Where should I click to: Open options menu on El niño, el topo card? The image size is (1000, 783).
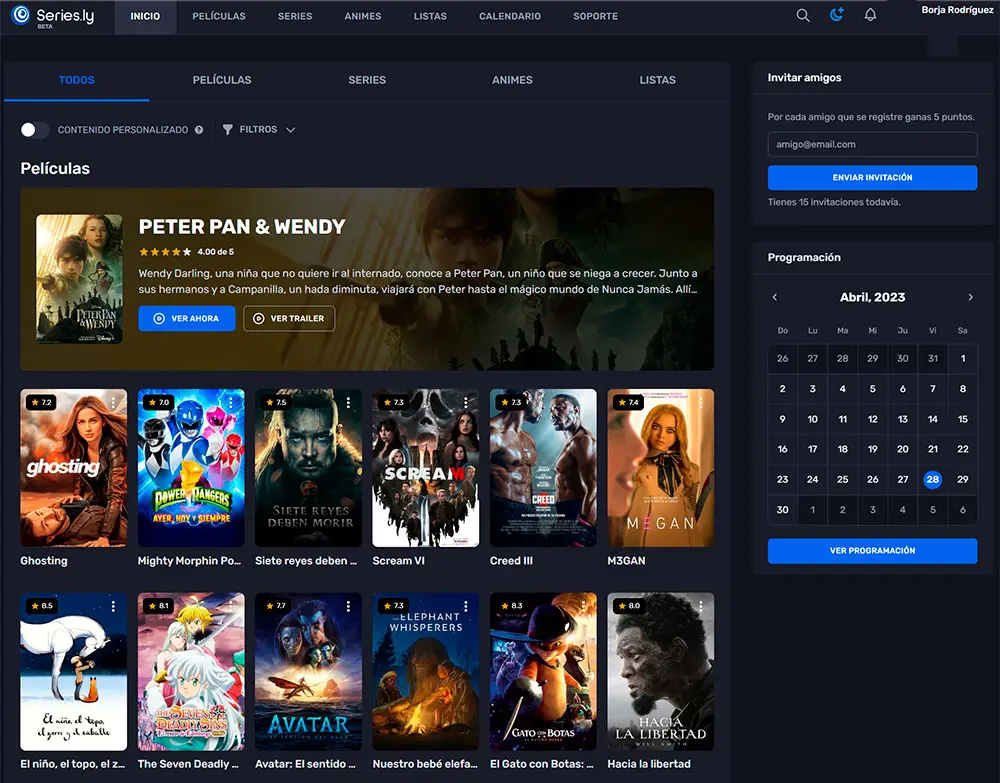[x=114, y=606]
